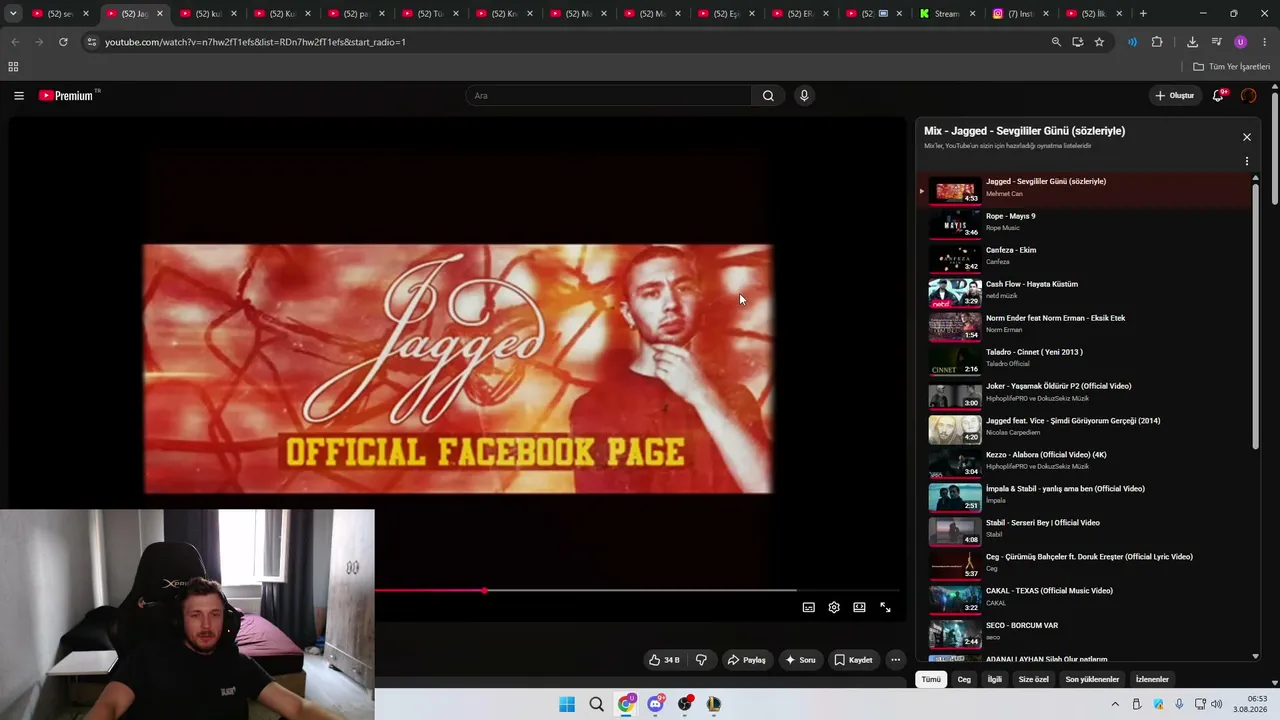Toggle subtitles on the video player

click(x=808, y=607)
